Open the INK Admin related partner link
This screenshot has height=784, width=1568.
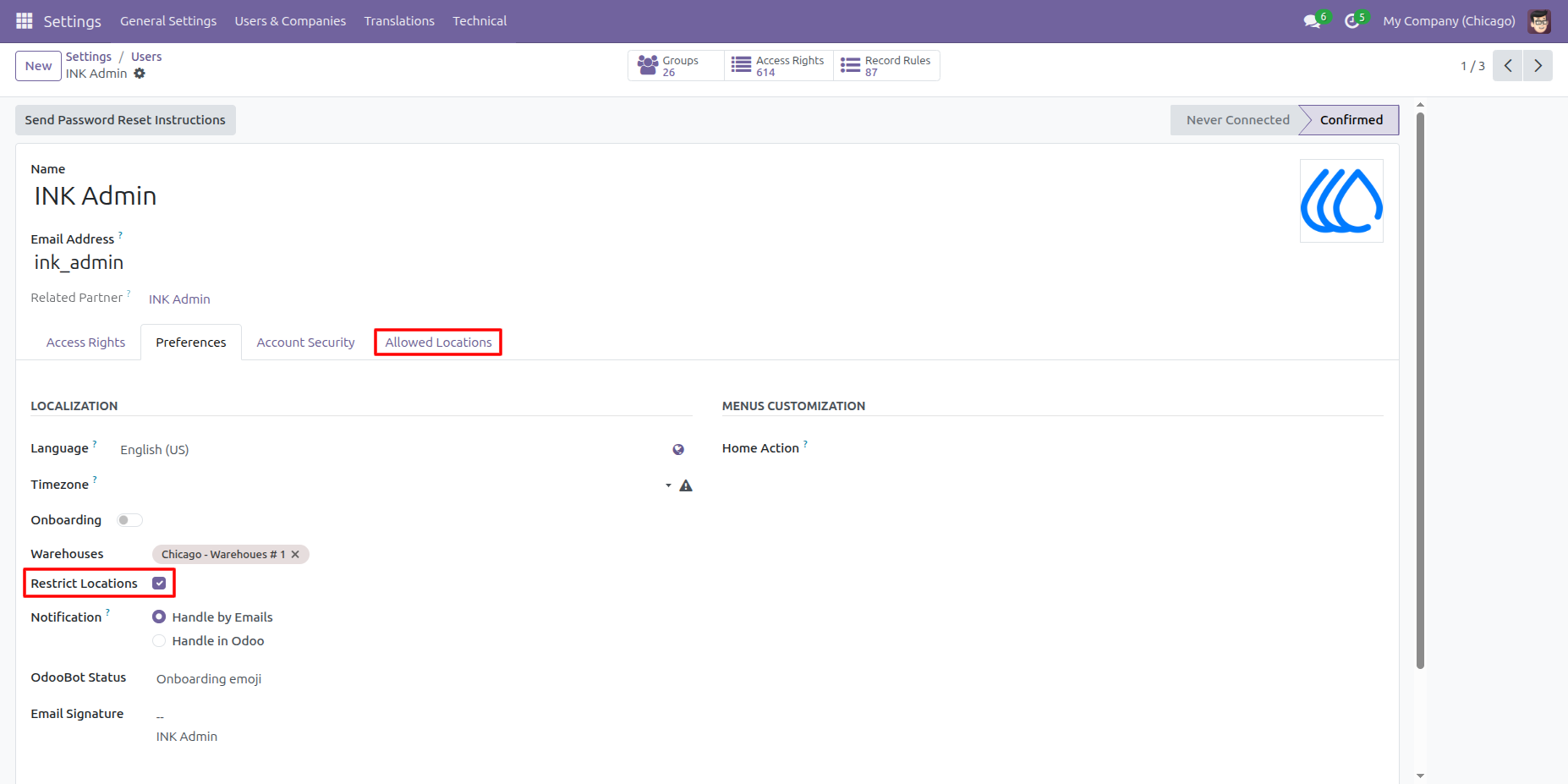179,299
